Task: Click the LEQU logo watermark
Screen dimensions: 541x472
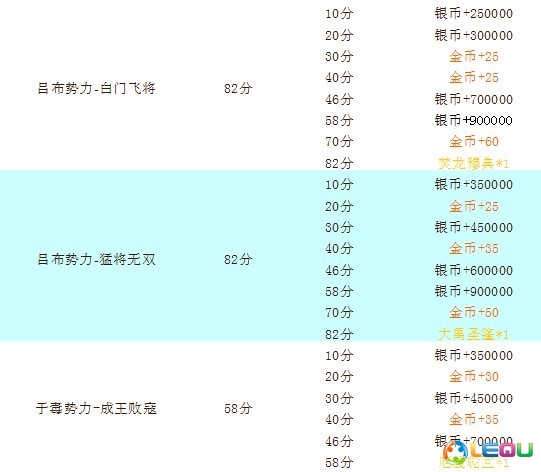Action: (x=488, y=451)
